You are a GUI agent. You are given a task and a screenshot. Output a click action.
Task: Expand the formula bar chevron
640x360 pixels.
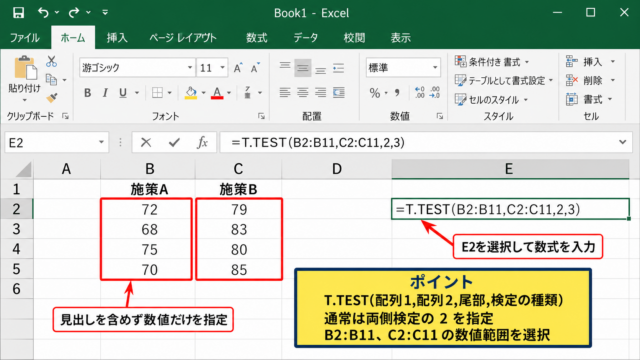[x=622, y=142]
